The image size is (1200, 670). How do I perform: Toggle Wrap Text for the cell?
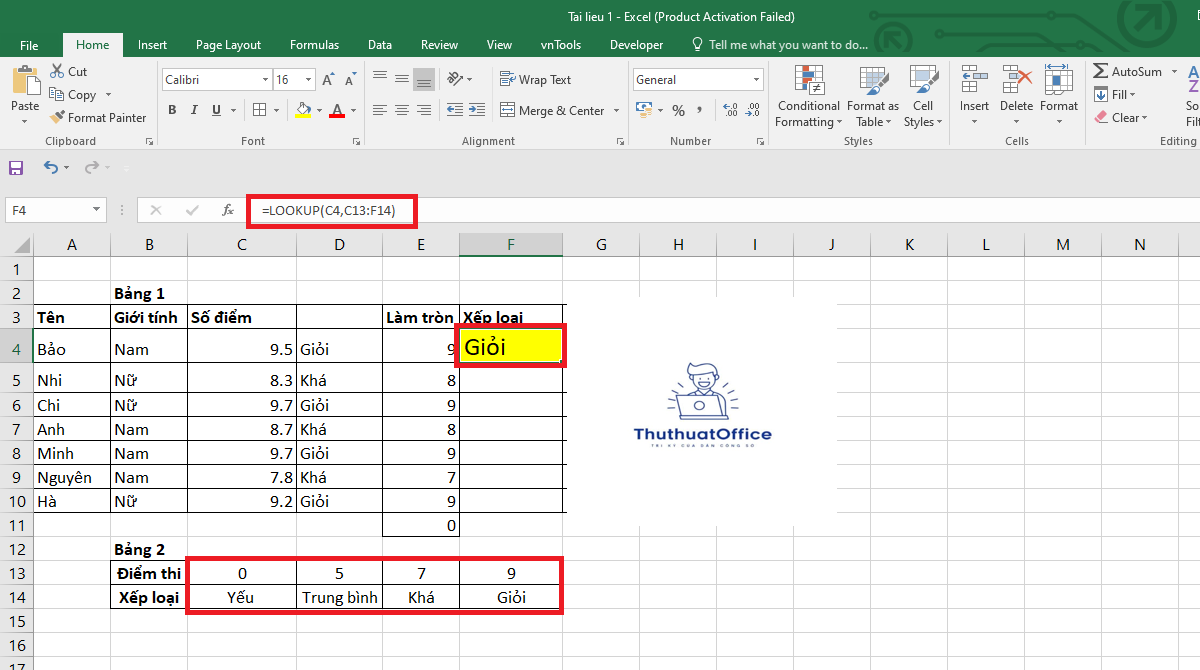pyautogui.click(x=536, y=80)
